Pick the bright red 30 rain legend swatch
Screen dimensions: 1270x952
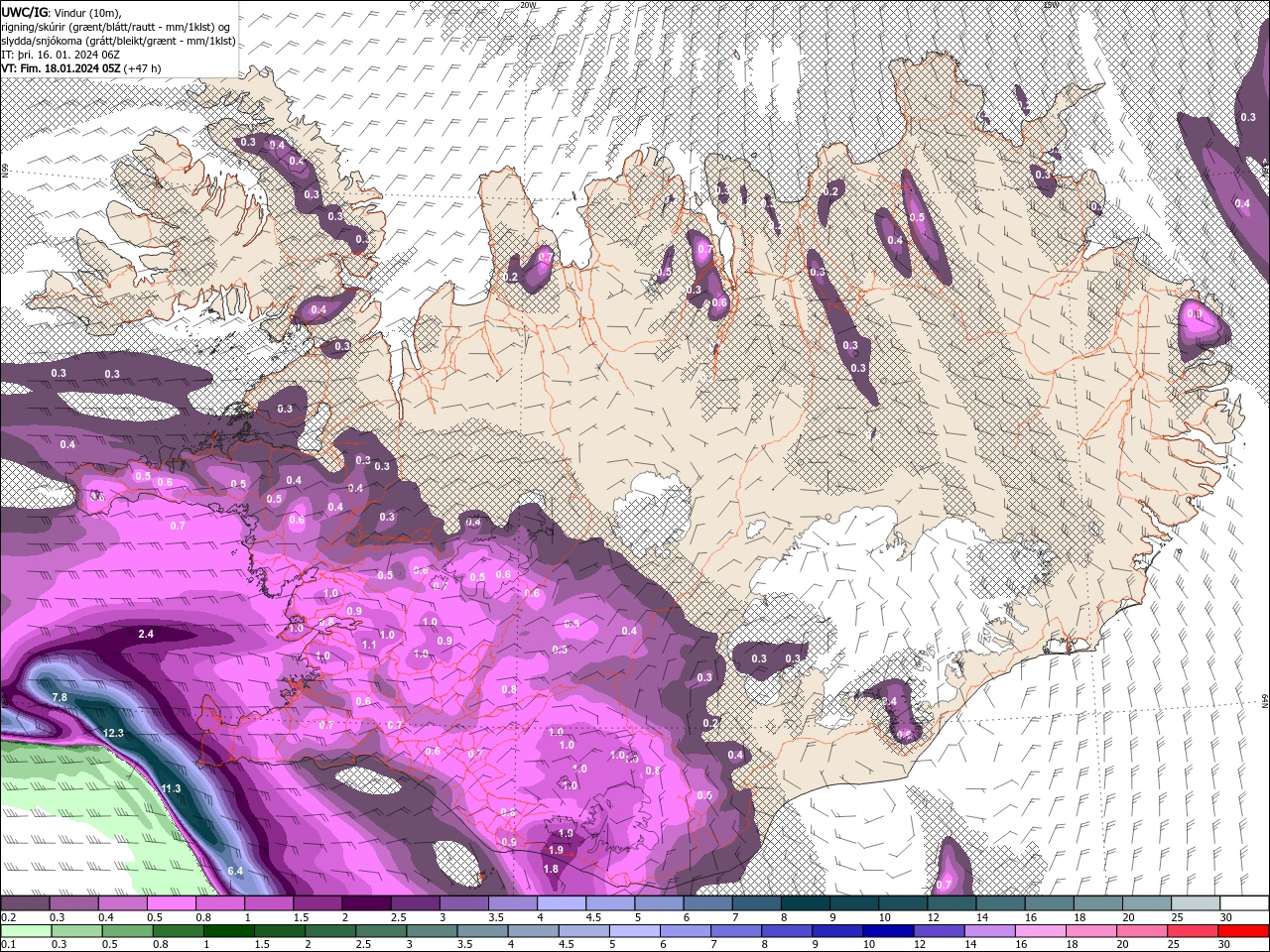[1243, 930]
